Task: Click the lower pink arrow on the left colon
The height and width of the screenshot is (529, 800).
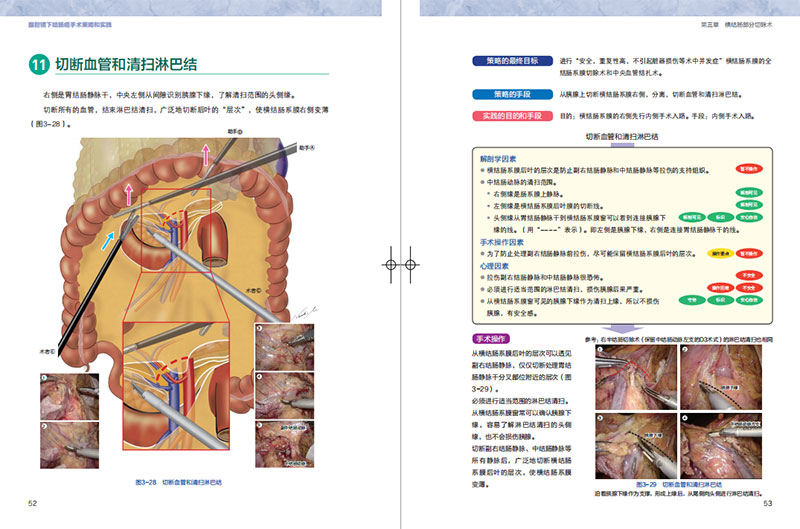Action: coord(129,195)
